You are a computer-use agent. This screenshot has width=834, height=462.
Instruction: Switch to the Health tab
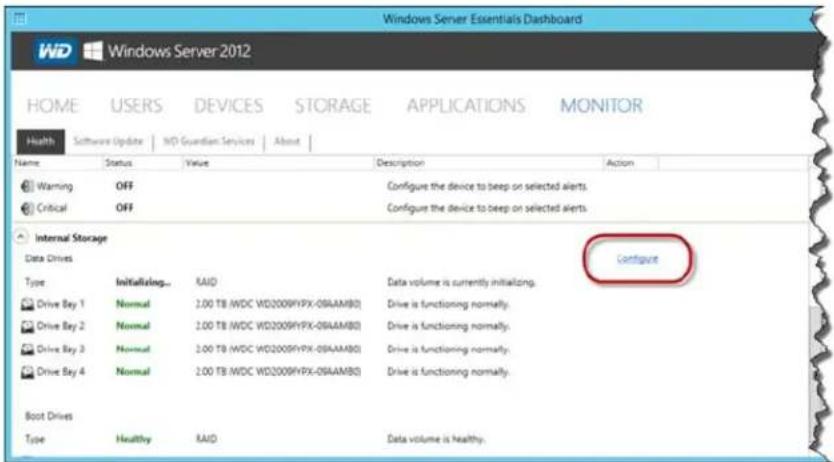(40, 141)
